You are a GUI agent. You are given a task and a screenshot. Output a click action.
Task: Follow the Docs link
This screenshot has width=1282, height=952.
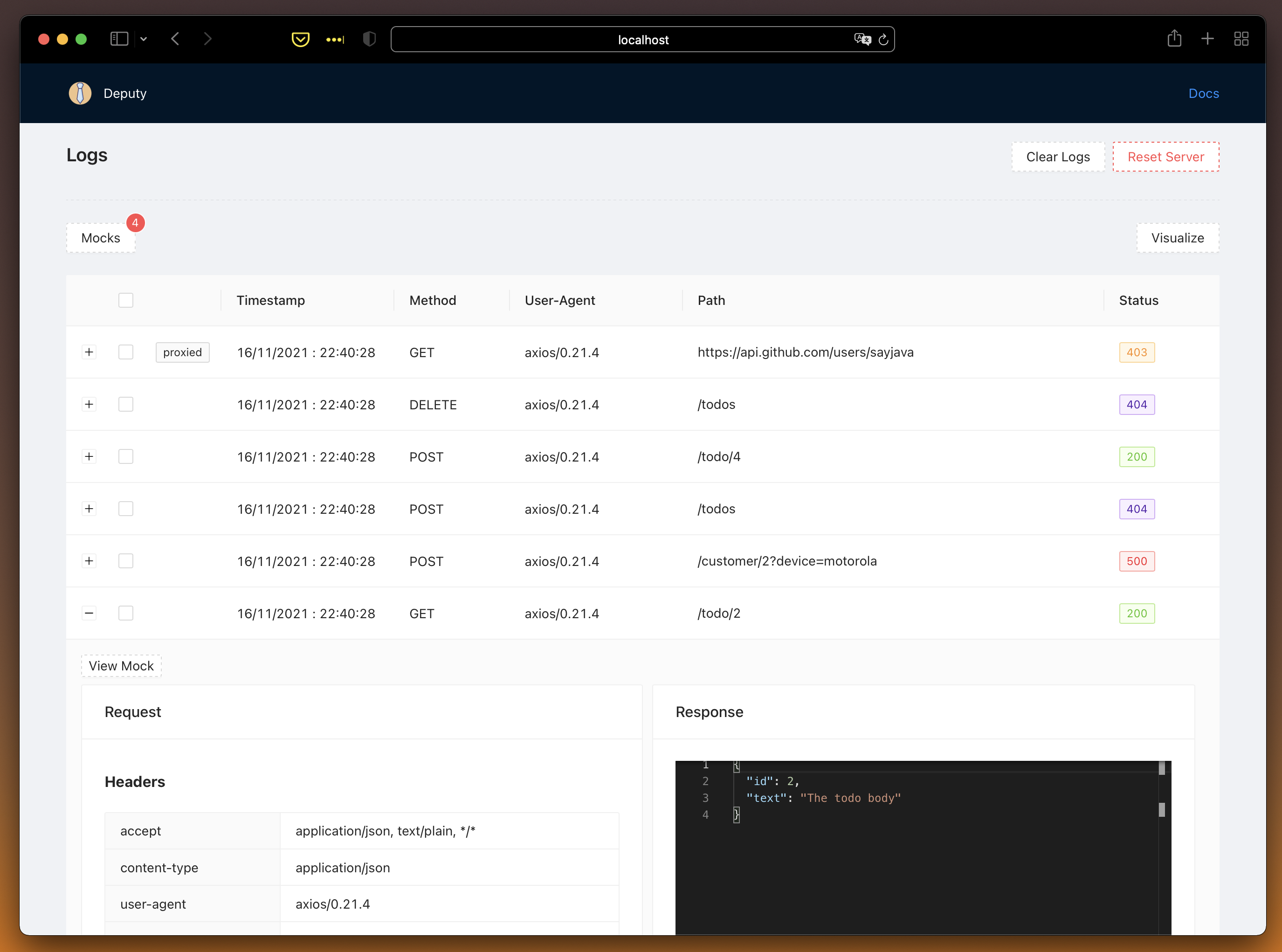point(1203,93)
